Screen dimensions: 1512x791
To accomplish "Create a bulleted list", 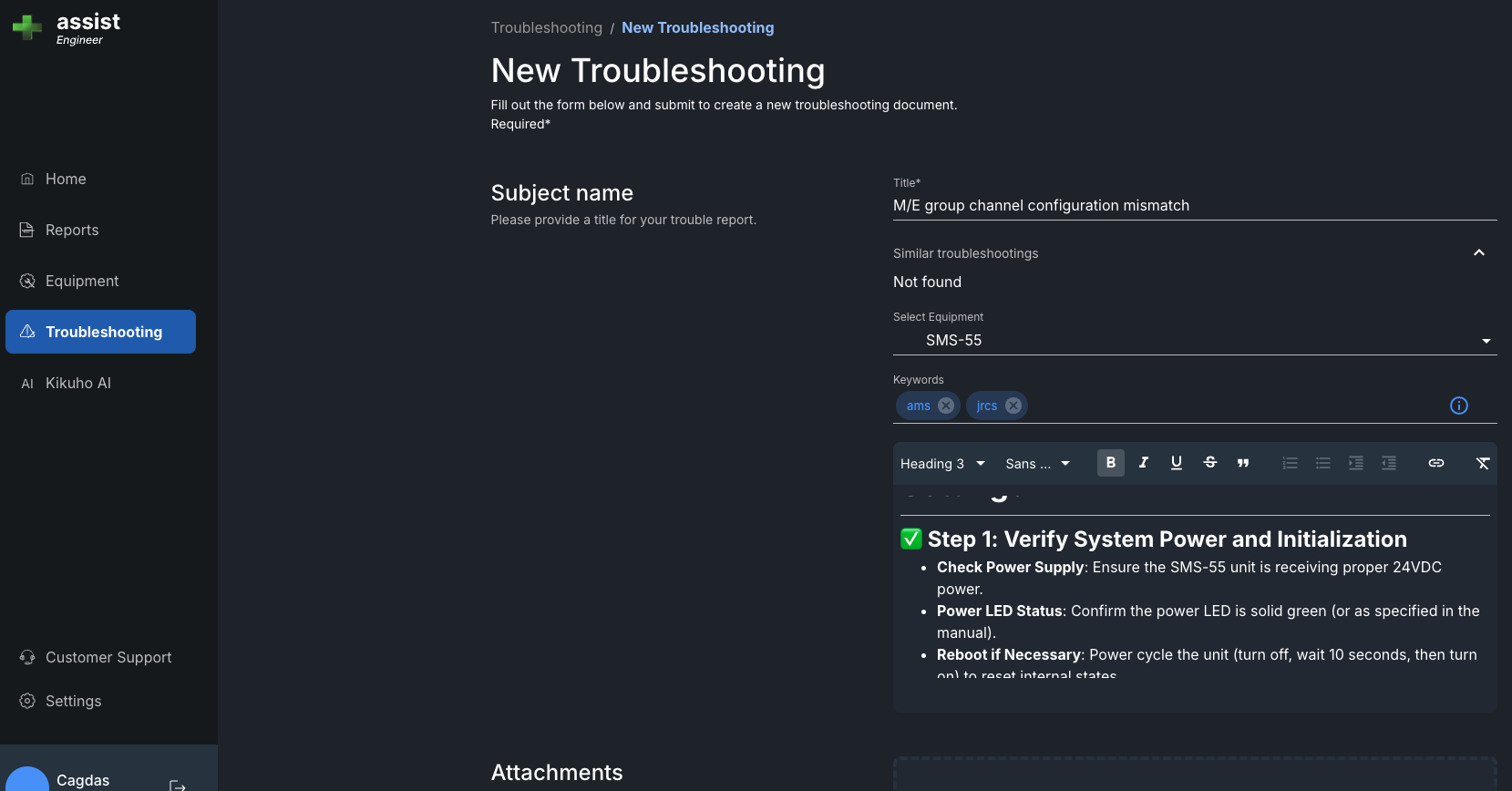I will point(1322,463).
